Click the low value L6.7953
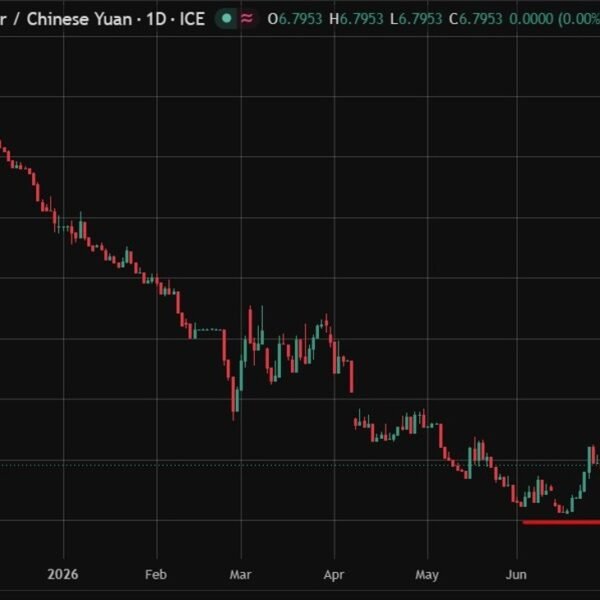This screenshot has width=600, height=600. coord(416,19)
